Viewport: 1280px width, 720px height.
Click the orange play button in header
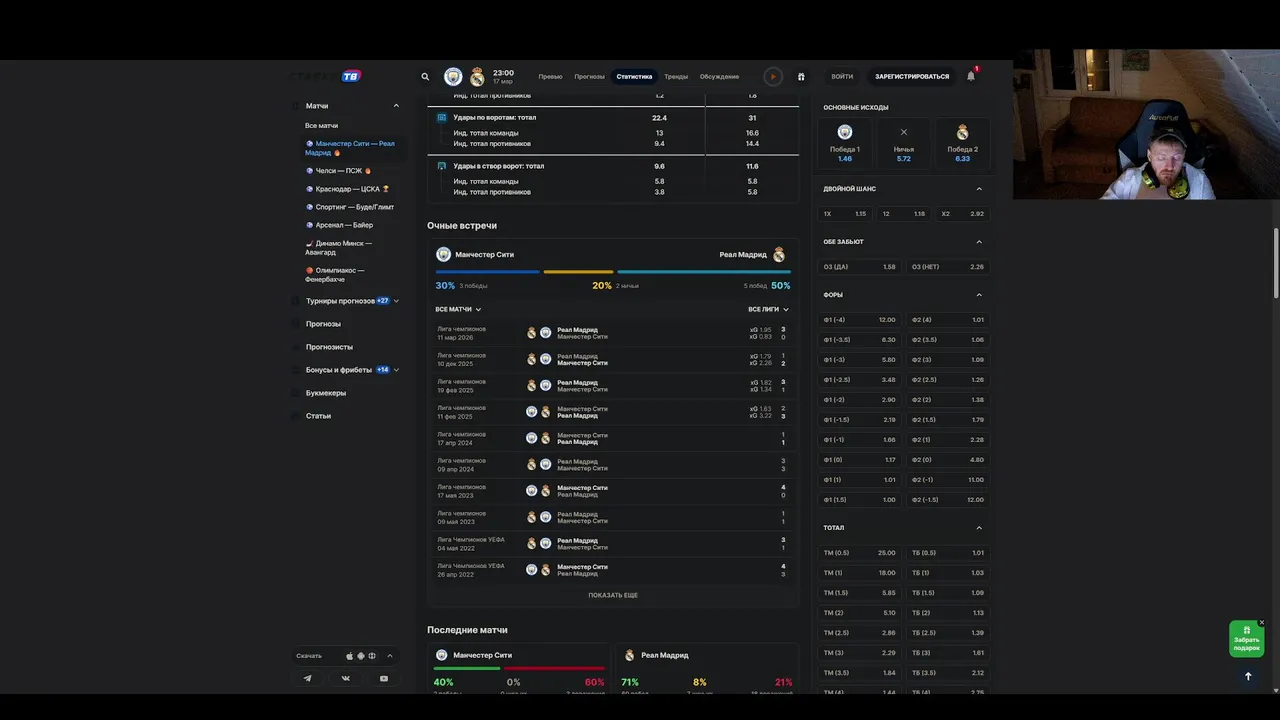pos(773,77)
